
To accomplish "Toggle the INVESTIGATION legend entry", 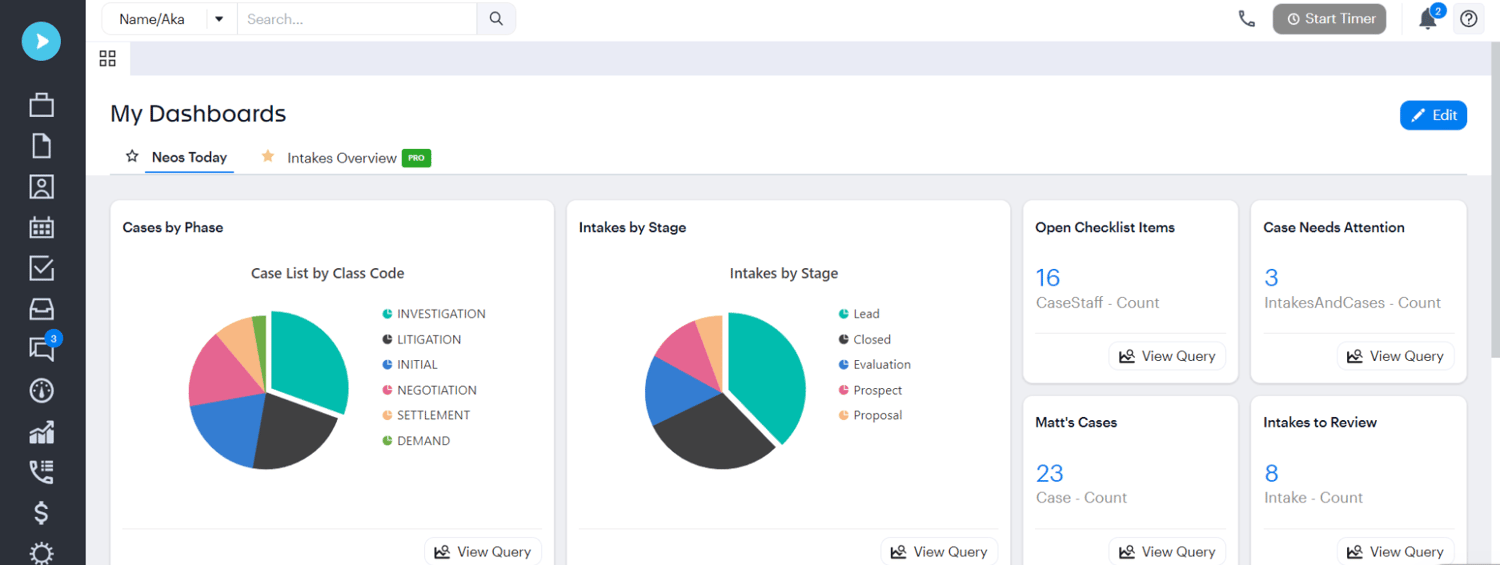I will (x=434, y=314).
